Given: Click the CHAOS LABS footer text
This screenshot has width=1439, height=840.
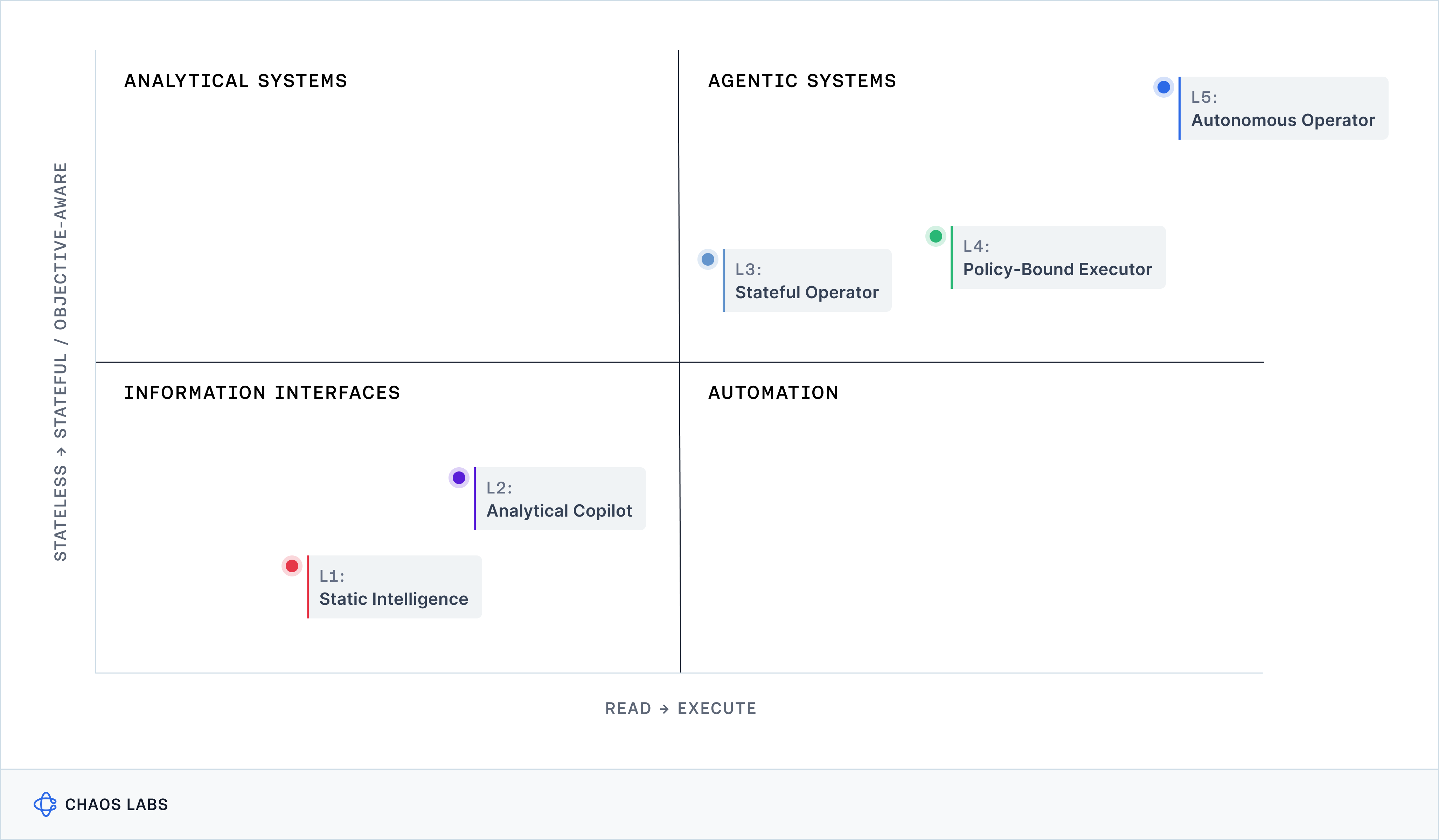Looking at the screenshot, I should 117,805.
